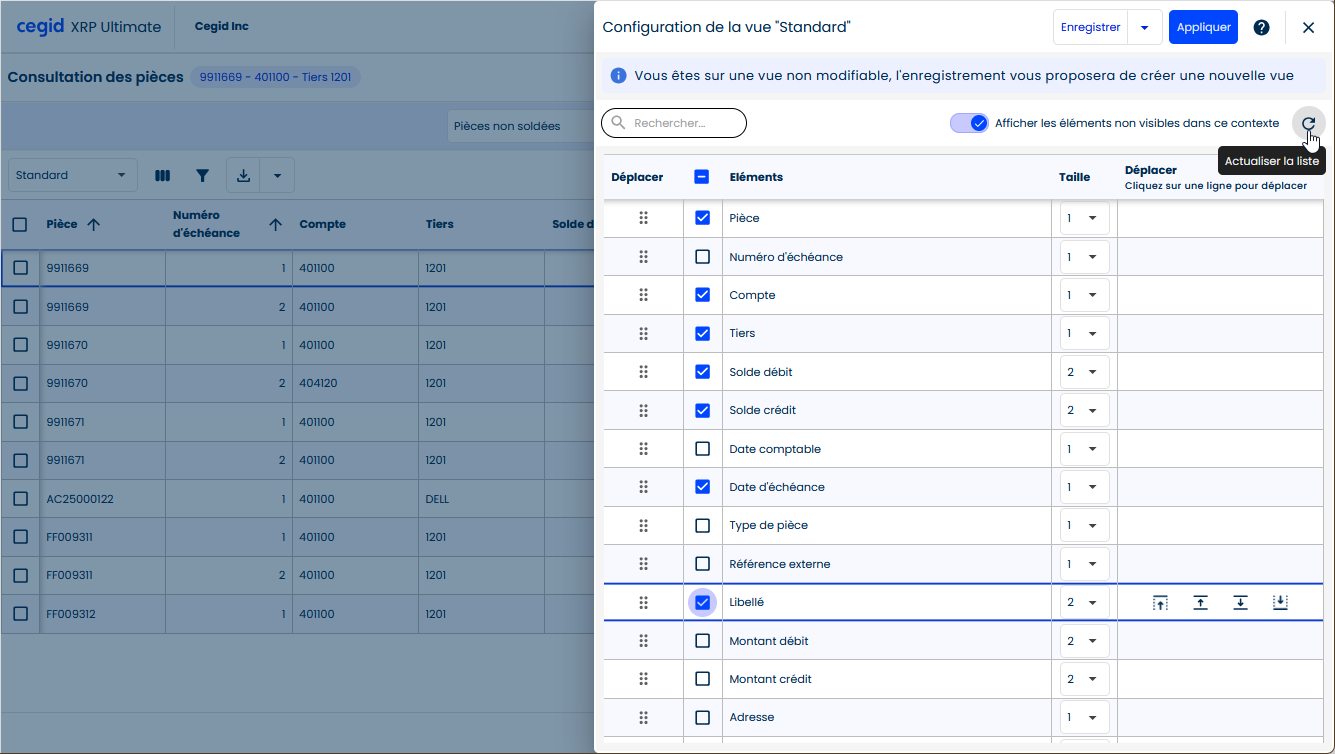The height and width of the screenshot is (754, 1335).
Task: Click drag handle for Compte row
Action: [643, 295]
